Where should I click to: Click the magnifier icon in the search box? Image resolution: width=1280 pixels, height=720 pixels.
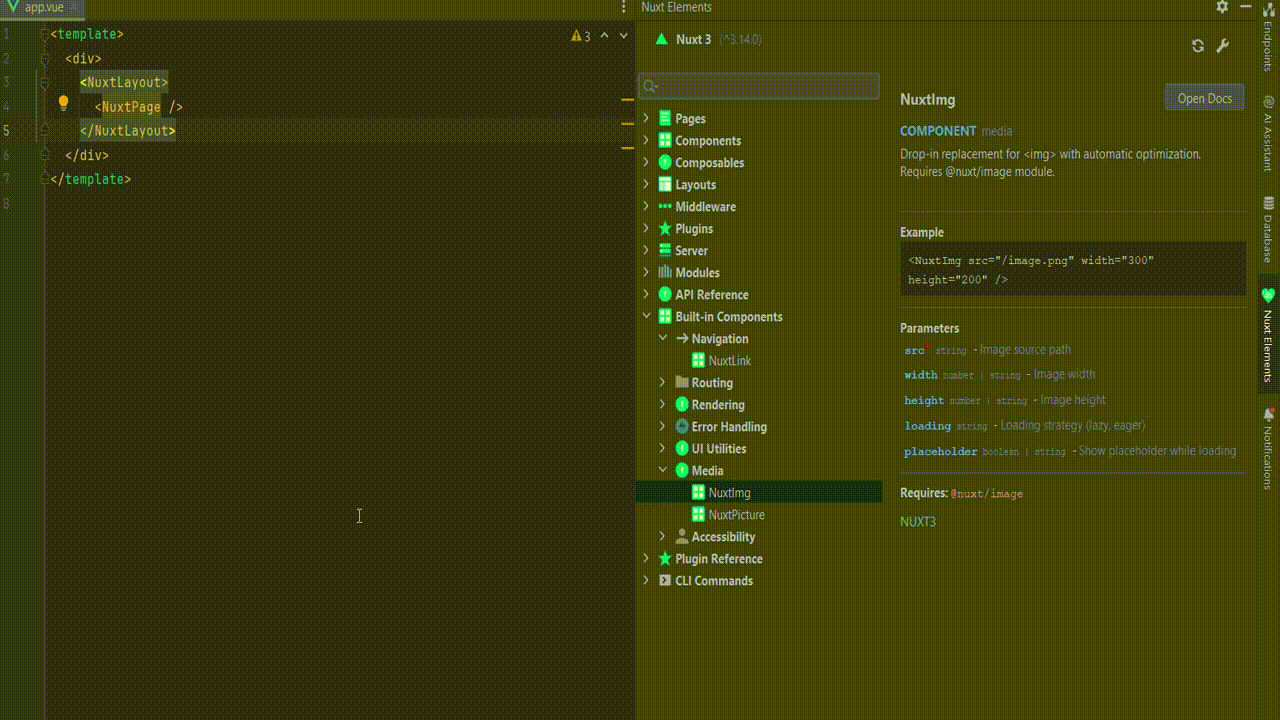click(650, 87)
